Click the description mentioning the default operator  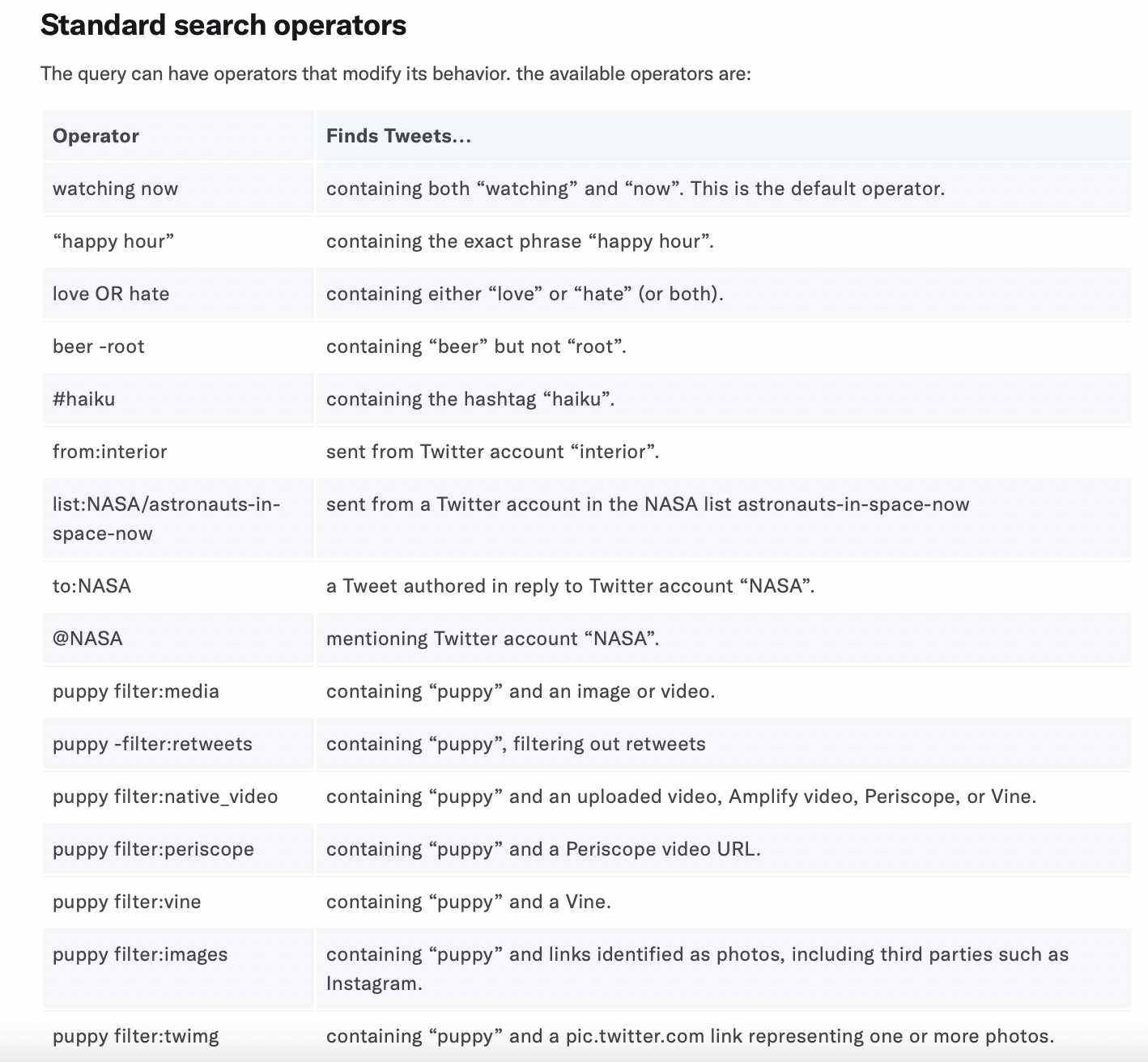pos(636,189)
